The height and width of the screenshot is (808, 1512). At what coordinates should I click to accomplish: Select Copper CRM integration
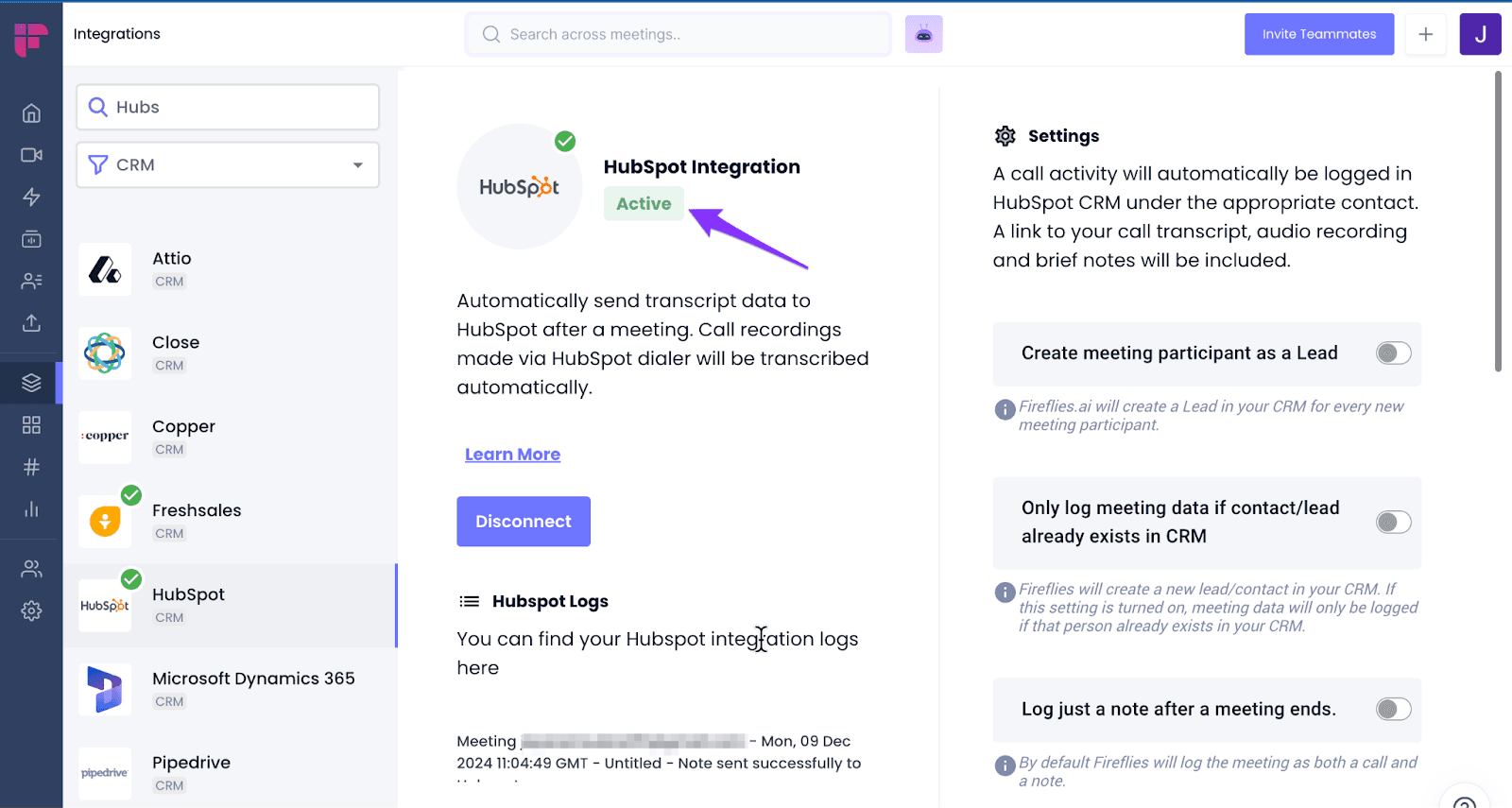click(230, 438)
